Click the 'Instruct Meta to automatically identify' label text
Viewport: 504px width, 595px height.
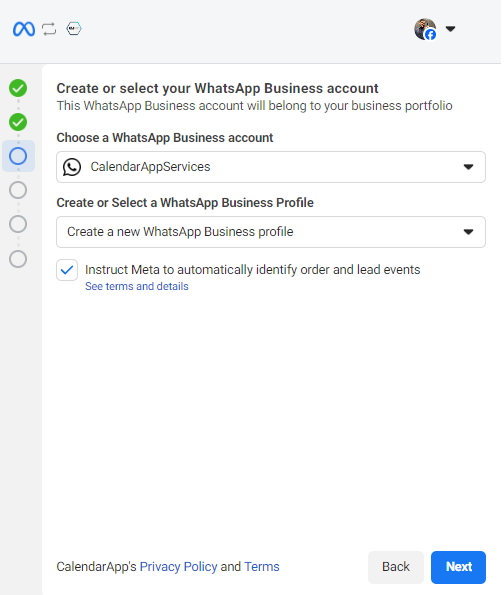252,270
